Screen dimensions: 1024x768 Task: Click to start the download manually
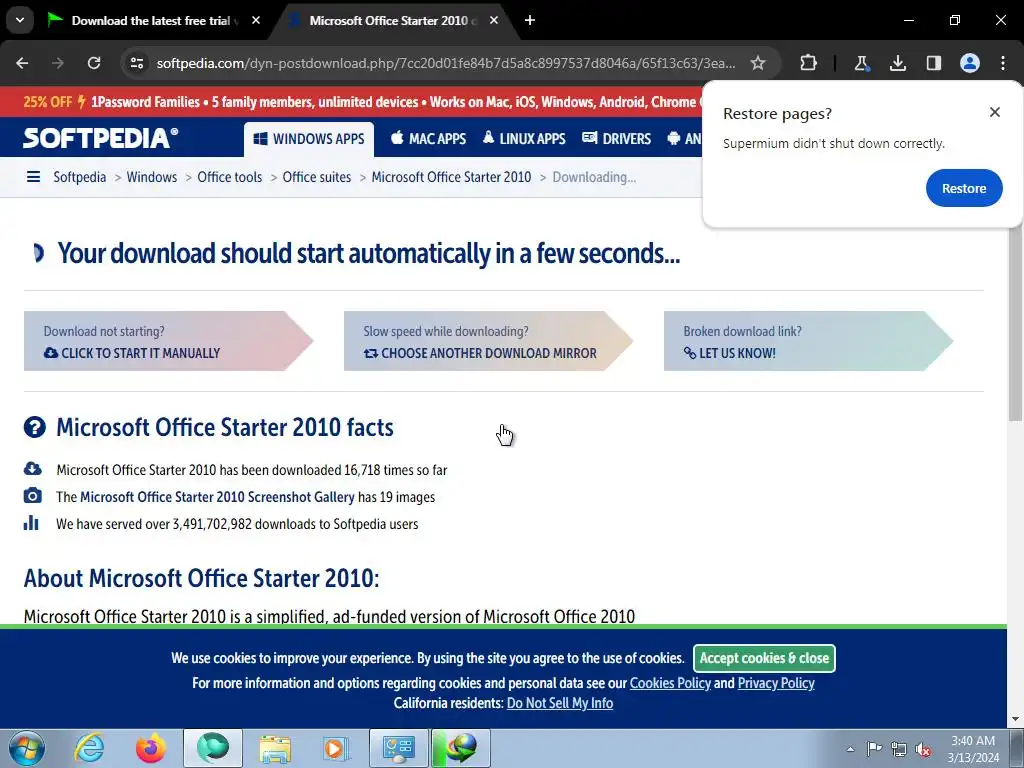coord(168,341)
